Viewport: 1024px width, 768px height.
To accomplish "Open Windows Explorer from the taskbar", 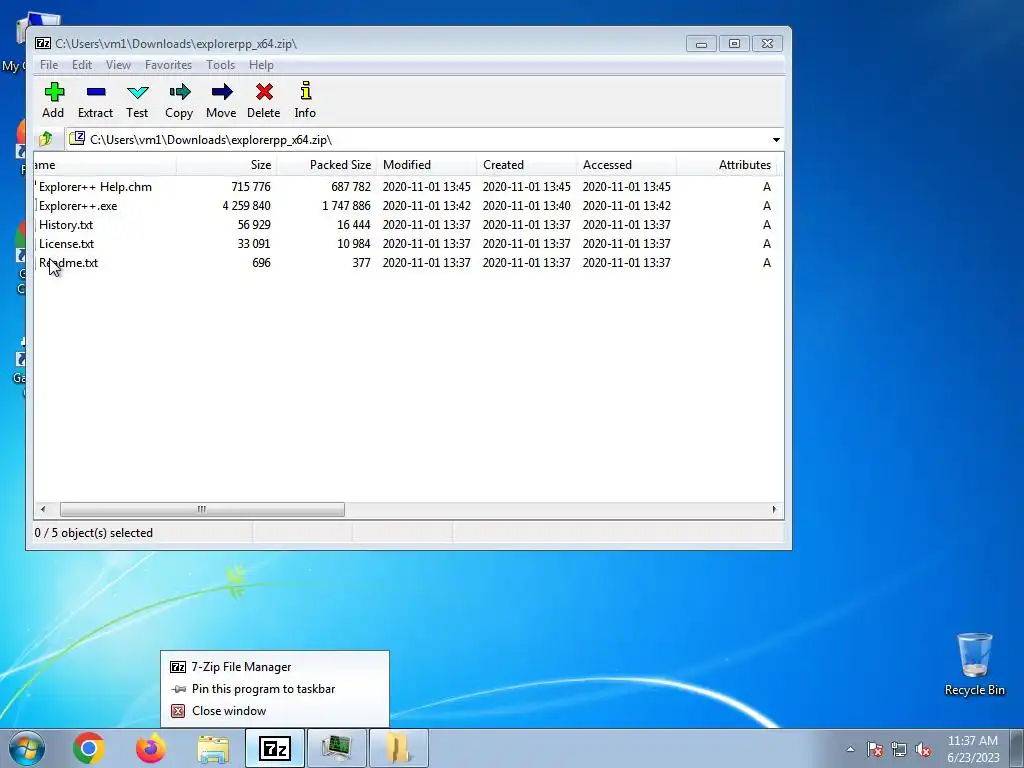I will [213, 748].
